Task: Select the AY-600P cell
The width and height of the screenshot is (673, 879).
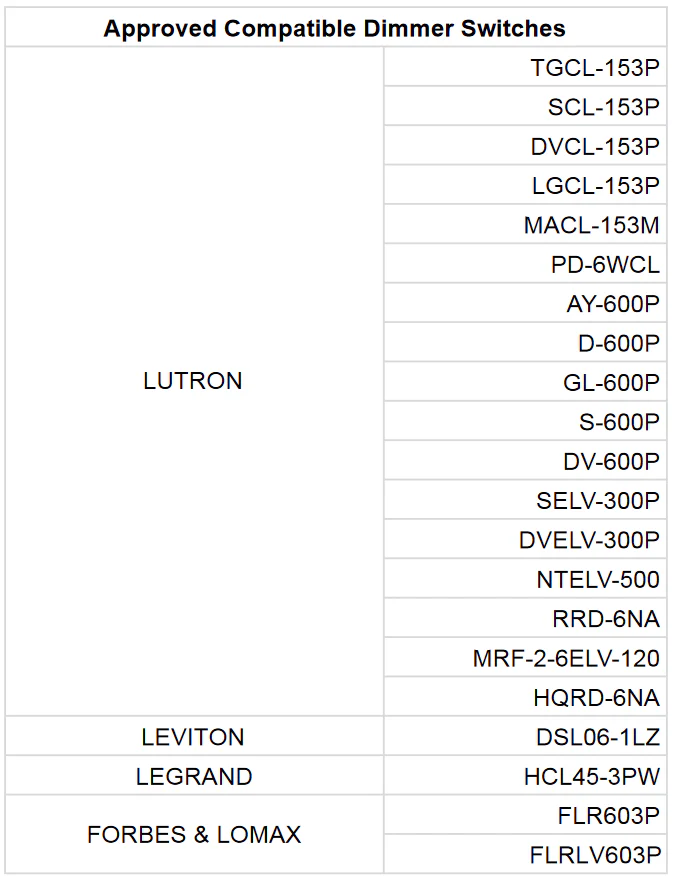Action: (612, 304)
